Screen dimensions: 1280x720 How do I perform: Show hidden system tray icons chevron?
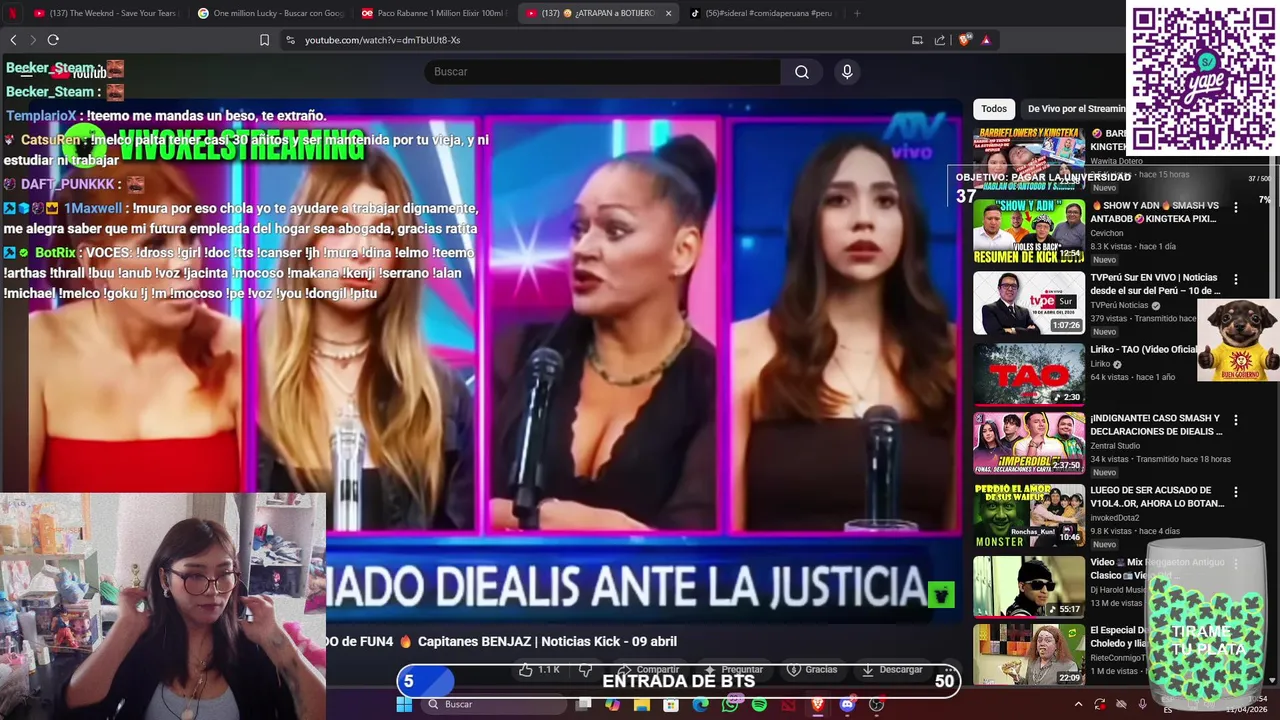pyautogui.click(x=1078, y=704)
